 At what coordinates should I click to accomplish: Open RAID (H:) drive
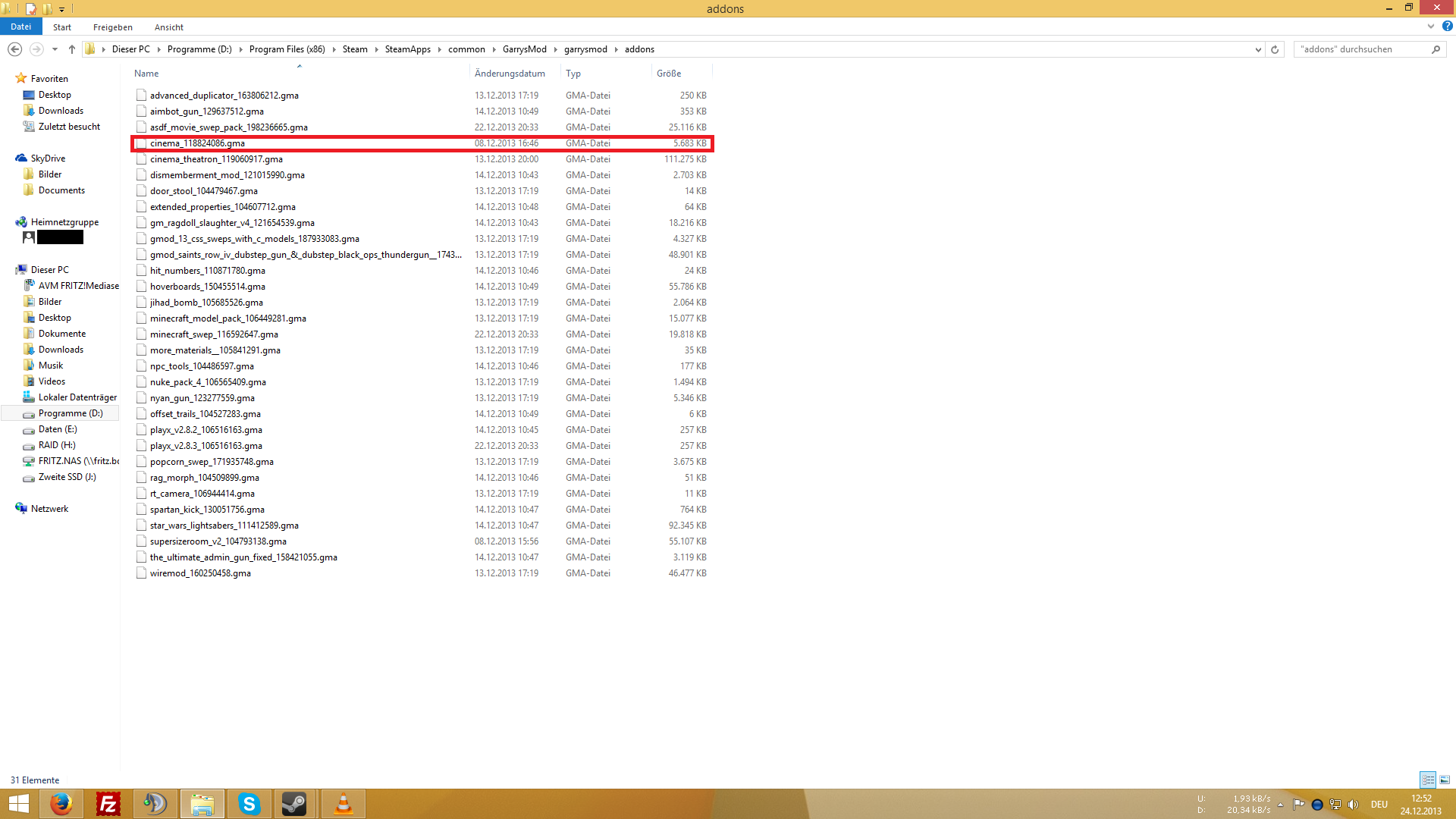[x=57, y=445]
